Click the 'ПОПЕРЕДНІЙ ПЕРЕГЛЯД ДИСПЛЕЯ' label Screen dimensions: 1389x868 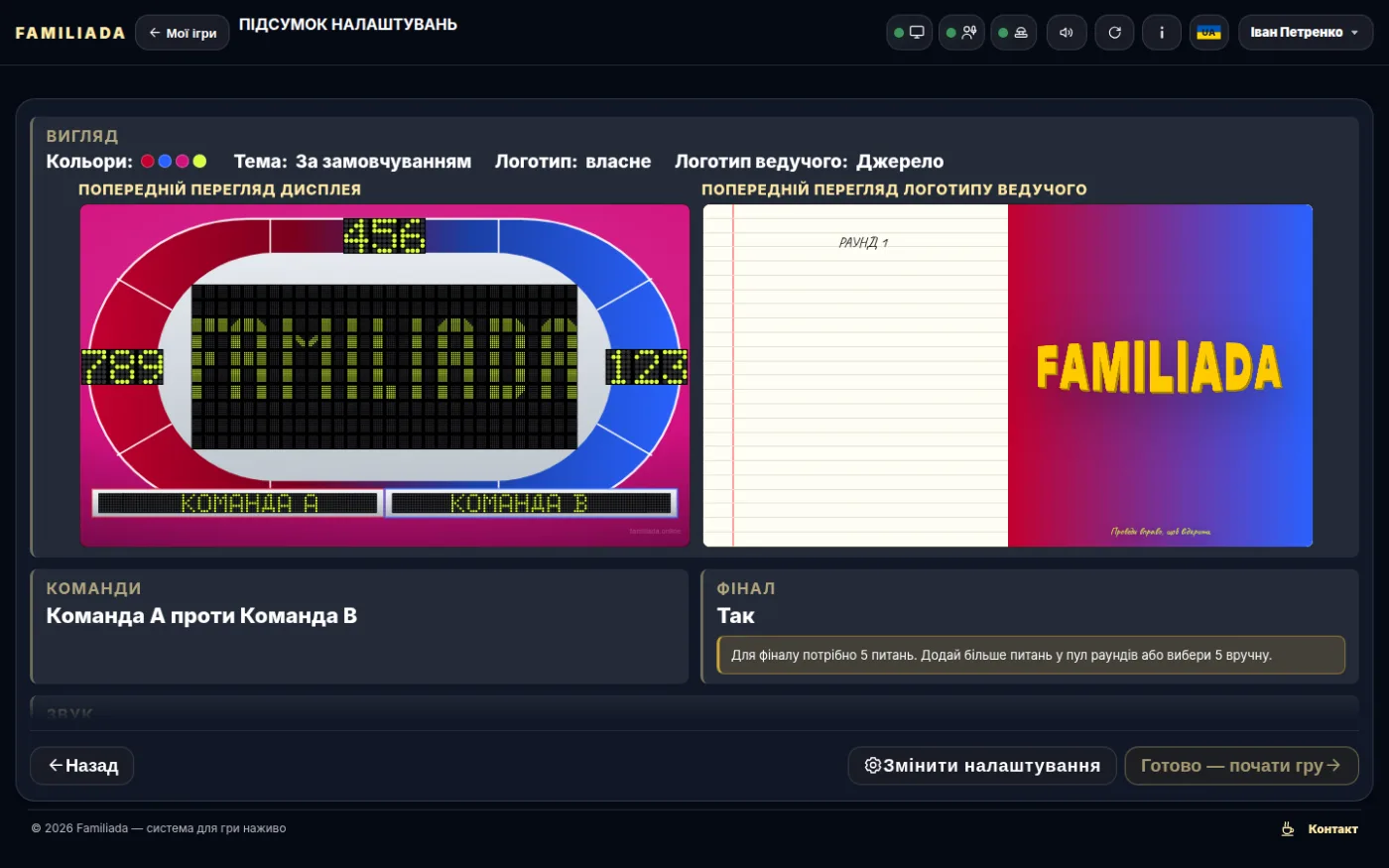coord(220,189)
